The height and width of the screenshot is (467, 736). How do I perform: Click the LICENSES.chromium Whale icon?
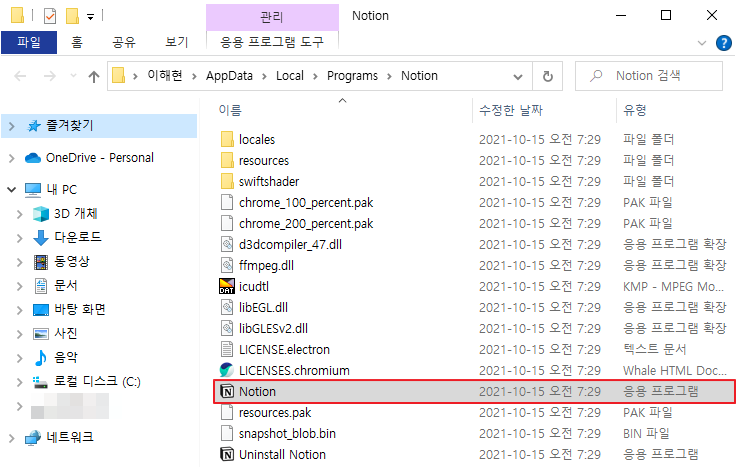pyautogui.click(x=227, y=370)
